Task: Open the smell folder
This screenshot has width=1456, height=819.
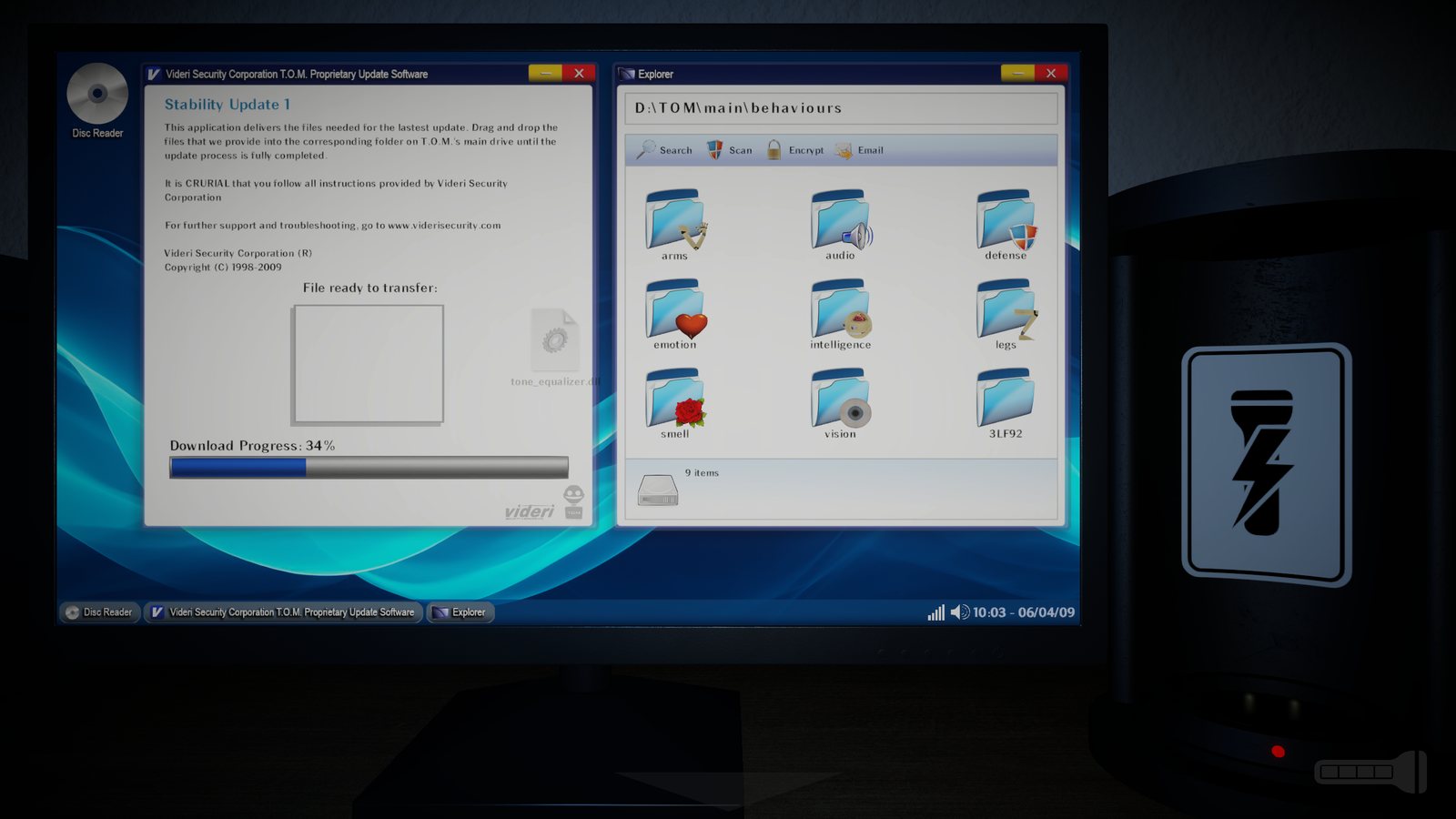Action: tap(675, 402)
